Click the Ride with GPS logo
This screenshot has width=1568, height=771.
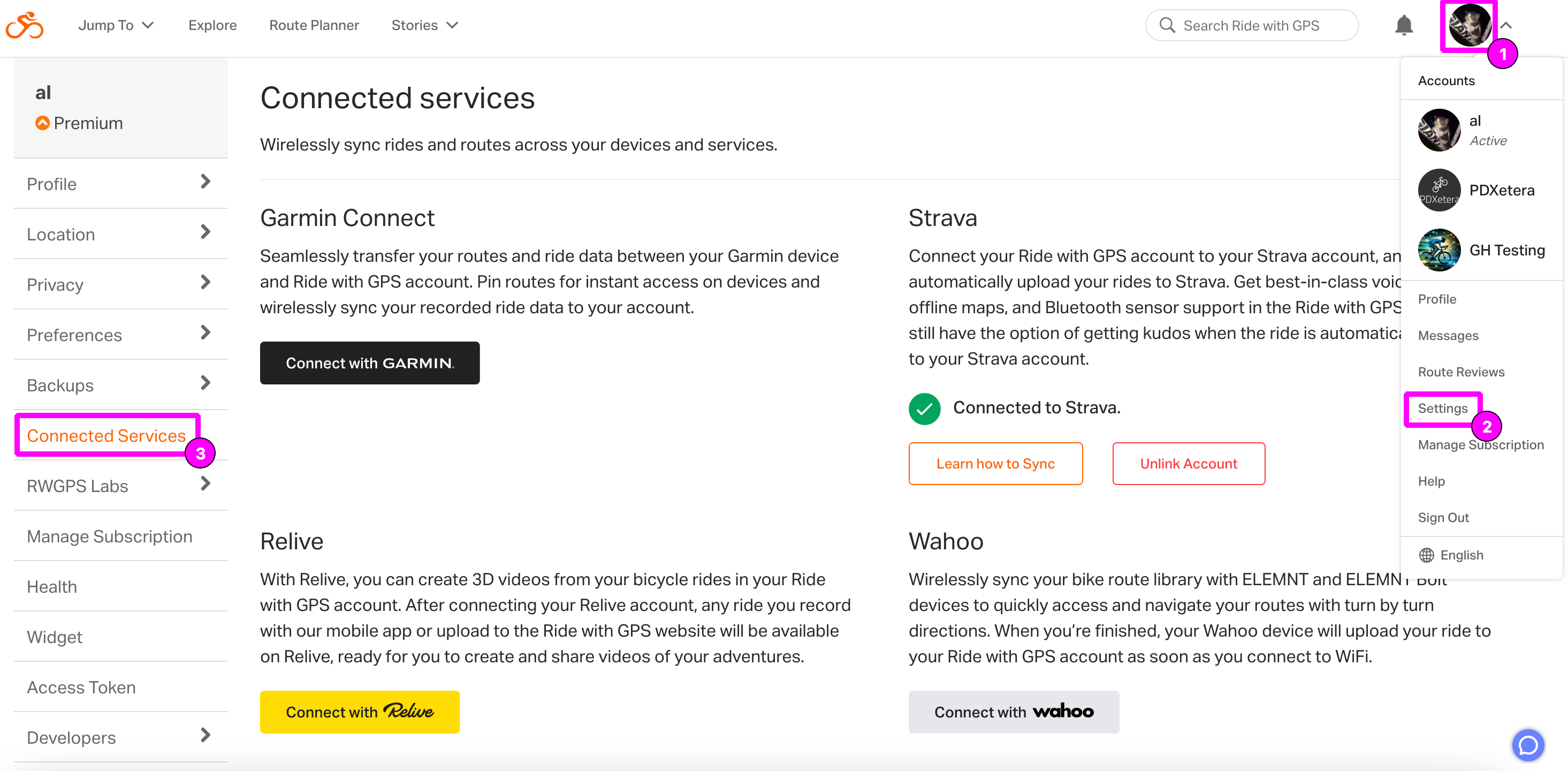24,25
